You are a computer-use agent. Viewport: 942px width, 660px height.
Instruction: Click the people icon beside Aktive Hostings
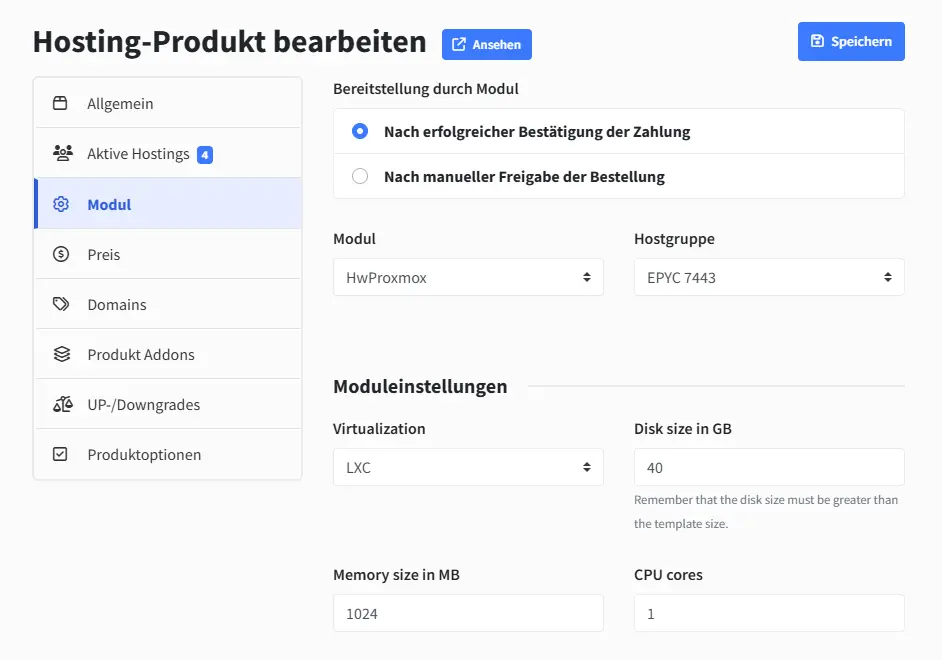tap(62, 154)
